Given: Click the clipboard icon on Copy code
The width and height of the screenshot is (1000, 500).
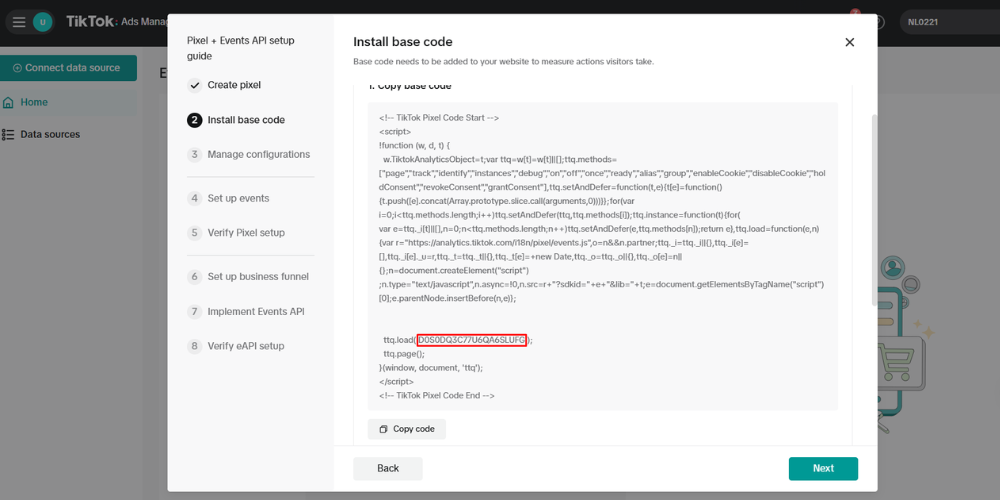Looking at the screenshot, I should click(x=383, y=429).
